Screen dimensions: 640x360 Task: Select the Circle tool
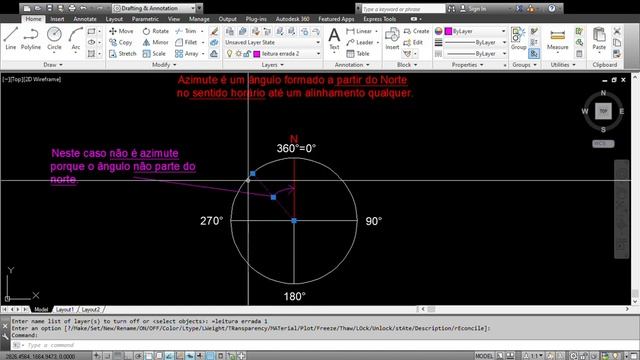(54, 39)
